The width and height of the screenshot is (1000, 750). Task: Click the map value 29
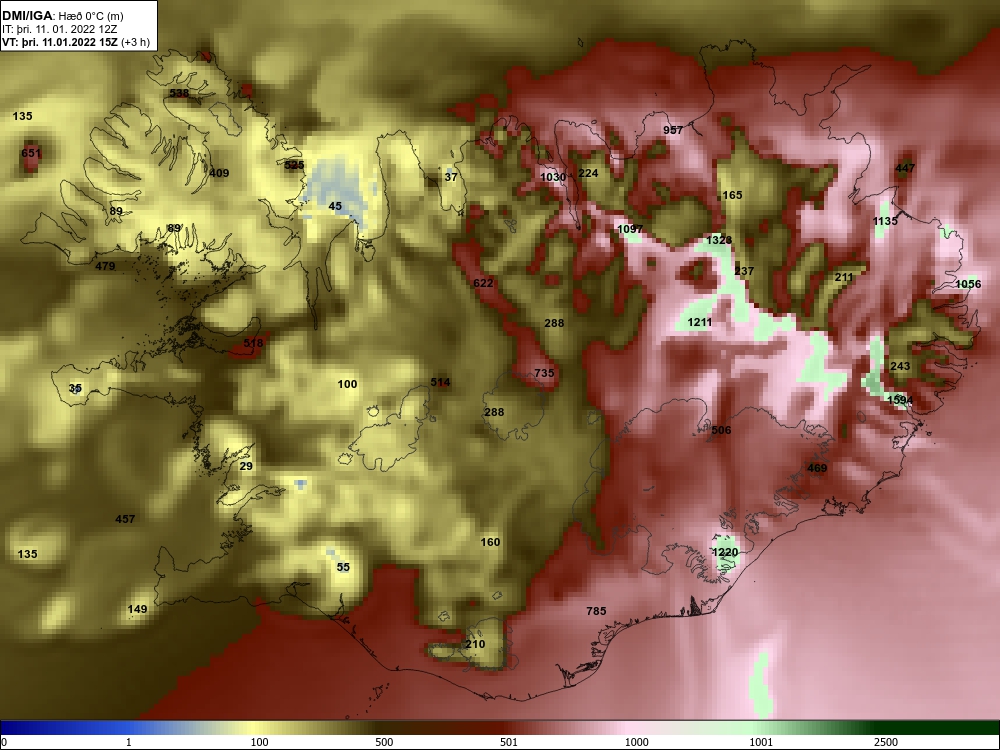click(246, 466)
